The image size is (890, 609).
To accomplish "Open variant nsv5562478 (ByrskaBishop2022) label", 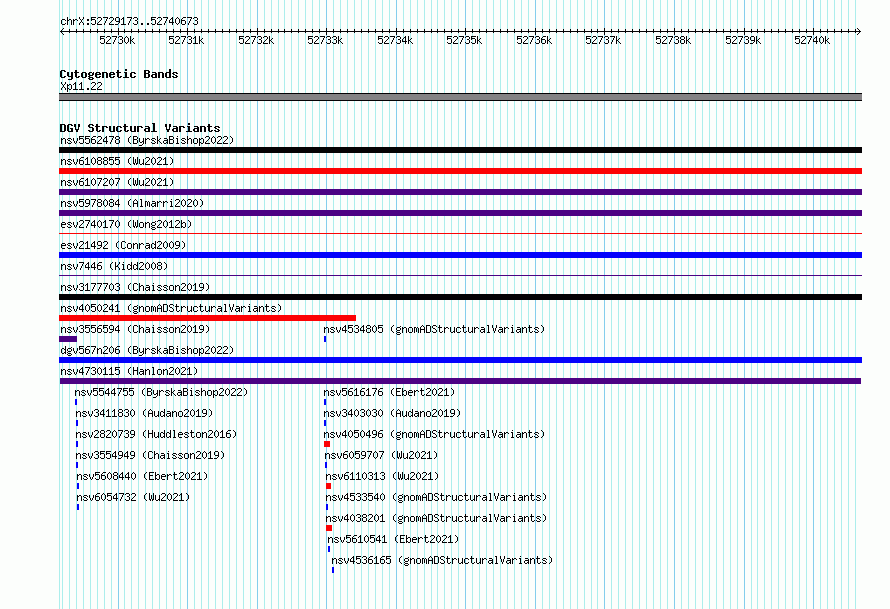I will click(x=147, y=140).
